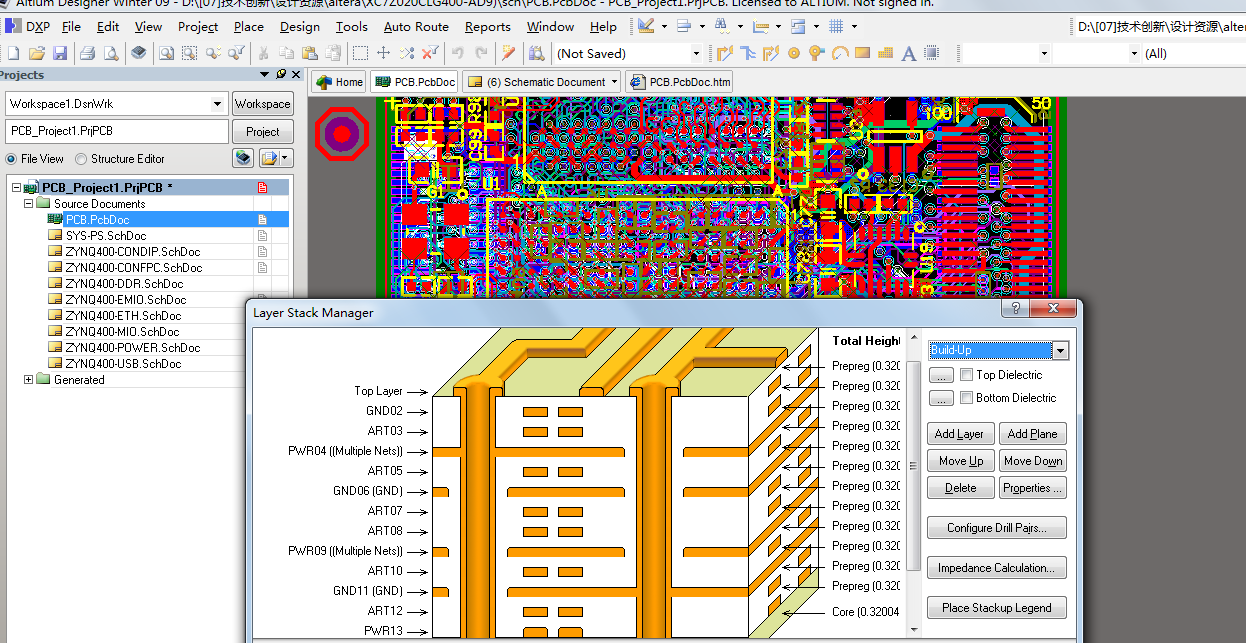
Task: Click the PCB_Project1.PrjPCB project name field
Action: click(x=117, y=131)
